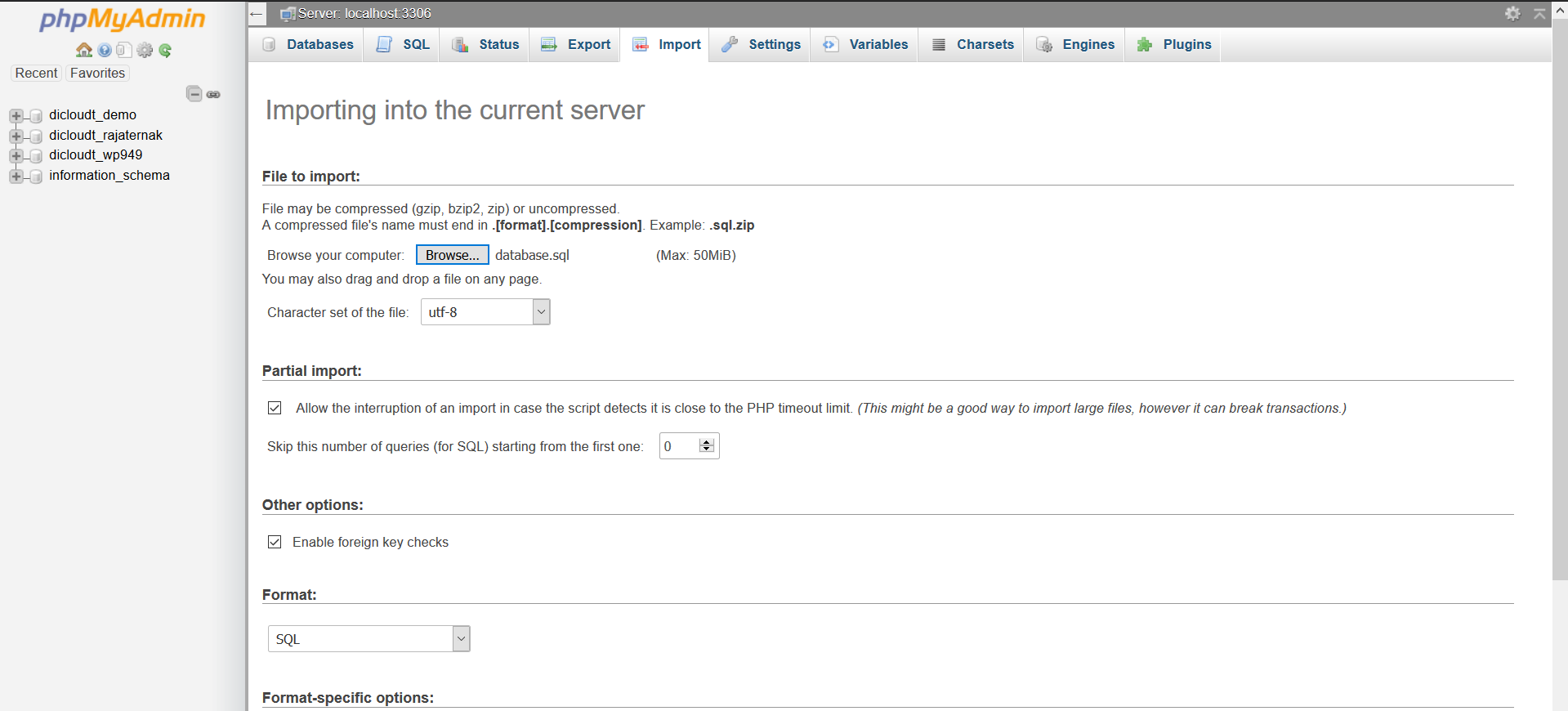The height and width of the screenshot is (711, 1568).
Task: Expand the information_schema database node
Action: click(x=16, y=176)
